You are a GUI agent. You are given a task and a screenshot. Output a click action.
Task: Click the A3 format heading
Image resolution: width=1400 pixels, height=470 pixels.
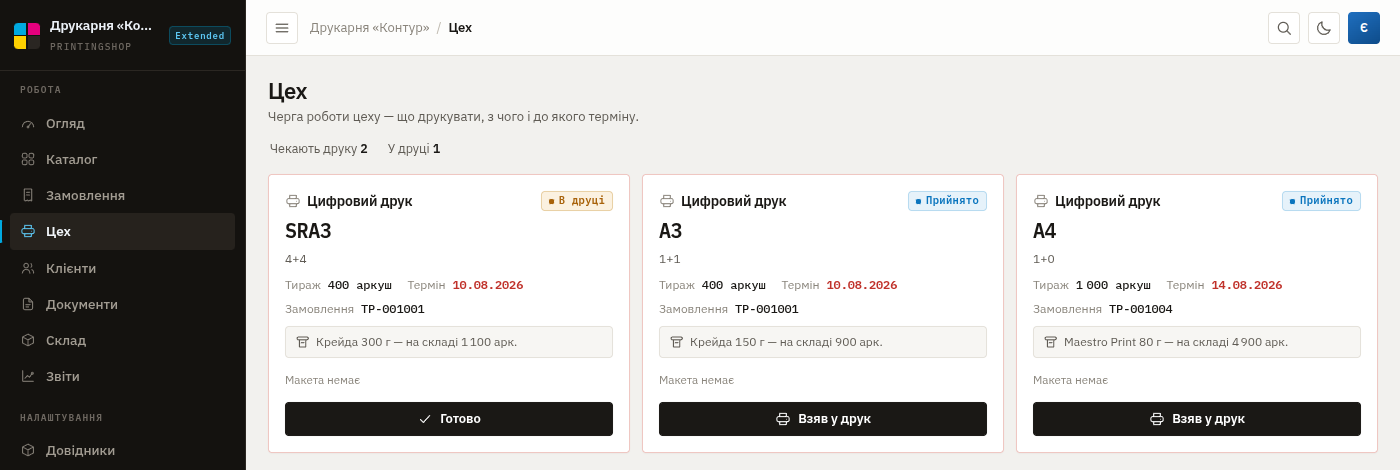[671, 232]
